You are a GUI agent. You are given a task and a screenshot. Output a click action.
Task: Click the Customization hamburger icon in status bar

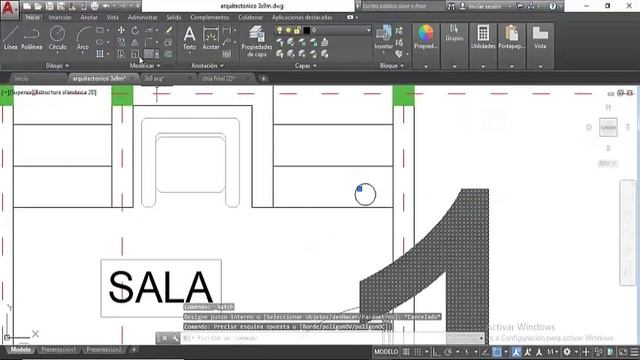pyautogui.click(x=634, y=352)
